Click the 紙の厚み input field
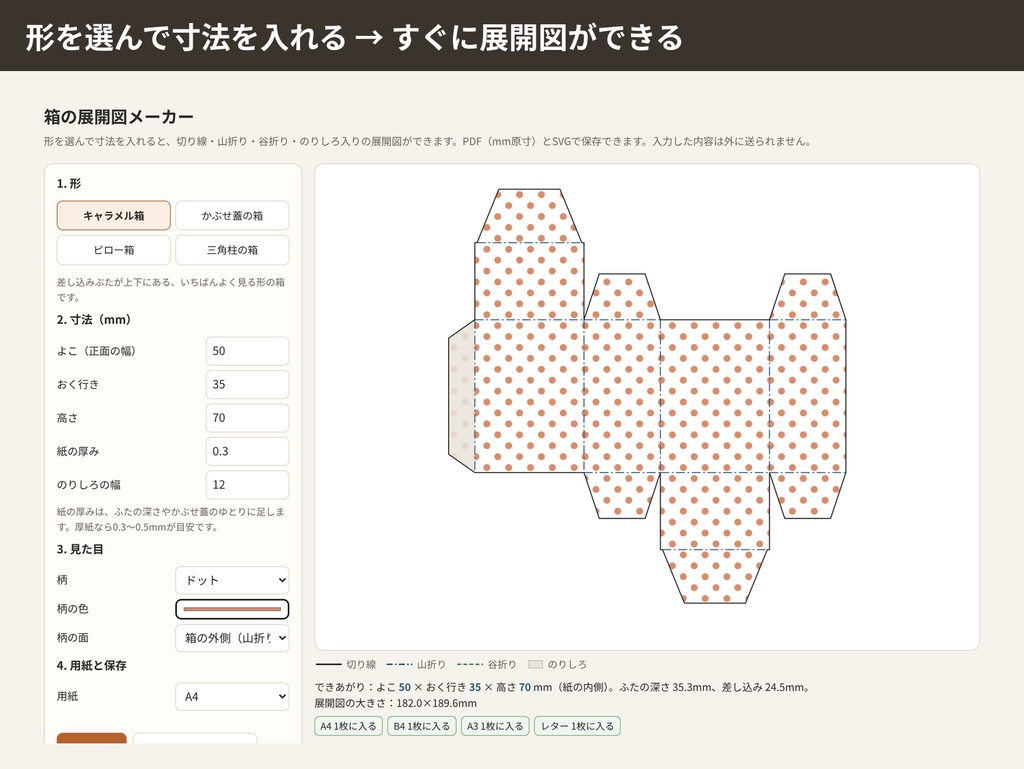 (x=247, y=451)
